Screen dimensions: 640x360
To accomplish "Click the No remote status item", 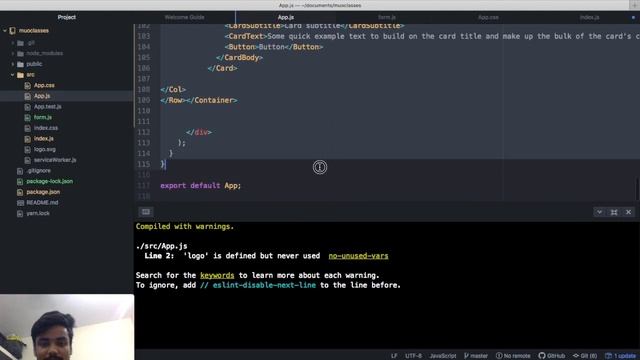I will coord(513,356).
